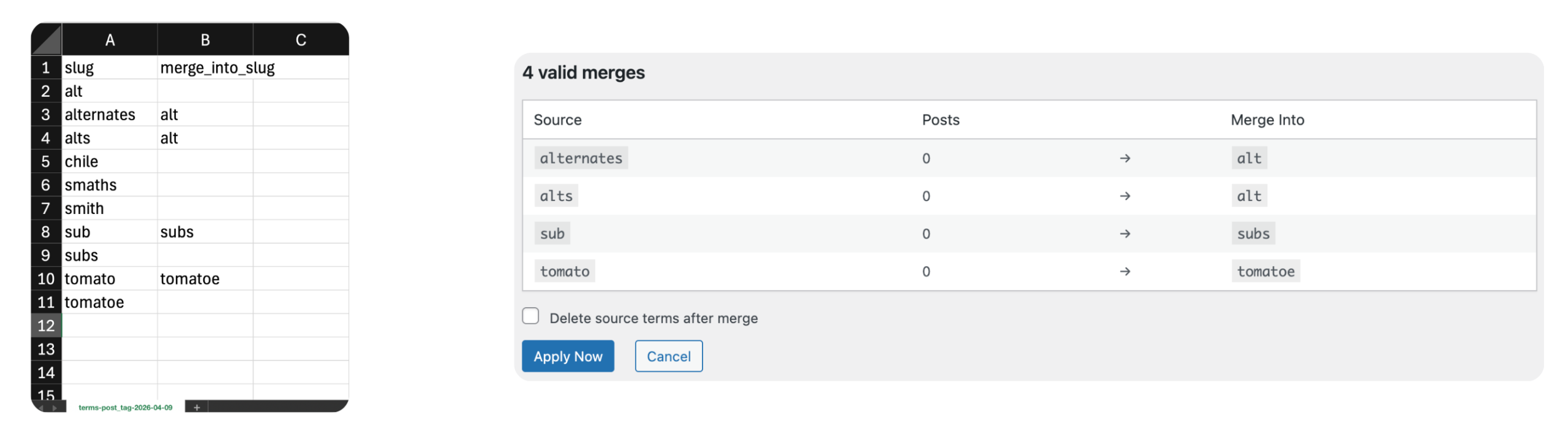The height and width of the screenshot is (442, 1568).
Task: Click the select-all corner triangle
Action: pyautogui.click(x=47, y=40)
